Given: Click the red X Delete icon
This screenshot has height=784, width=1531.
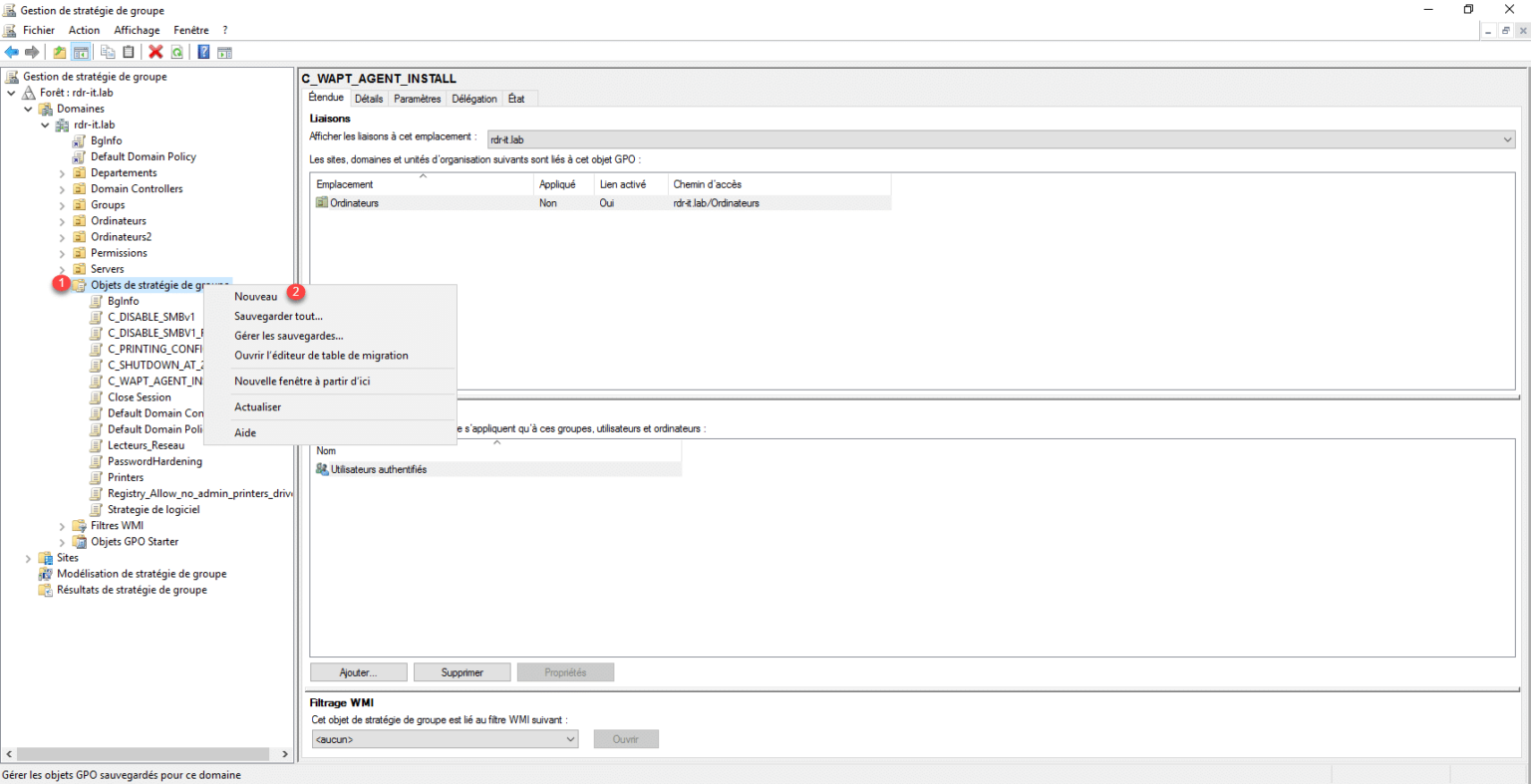Looking at the screenshot, I should coord(155,52).
